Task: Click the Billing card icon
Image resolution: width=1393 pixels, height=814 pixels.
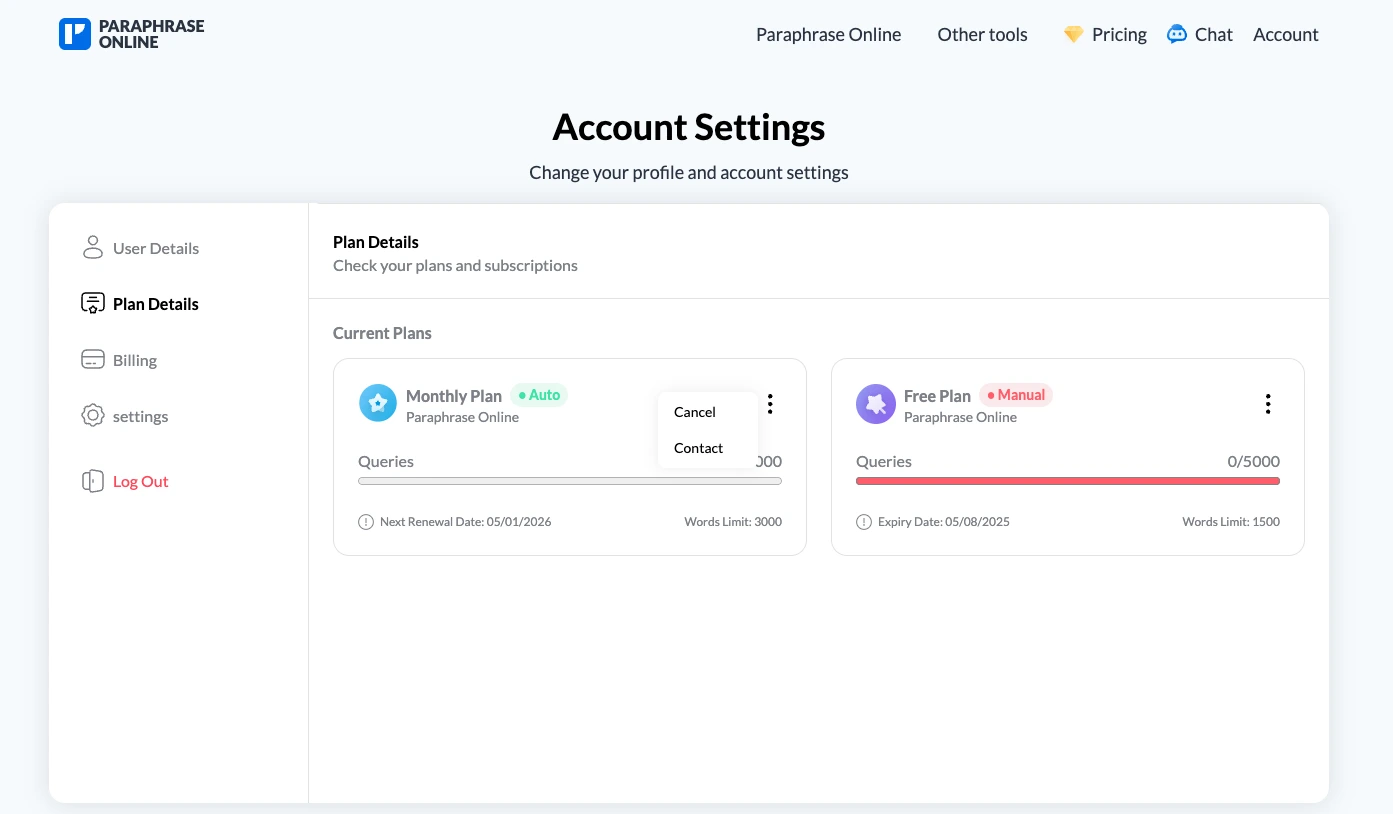Action: click(x=93, y=360)
